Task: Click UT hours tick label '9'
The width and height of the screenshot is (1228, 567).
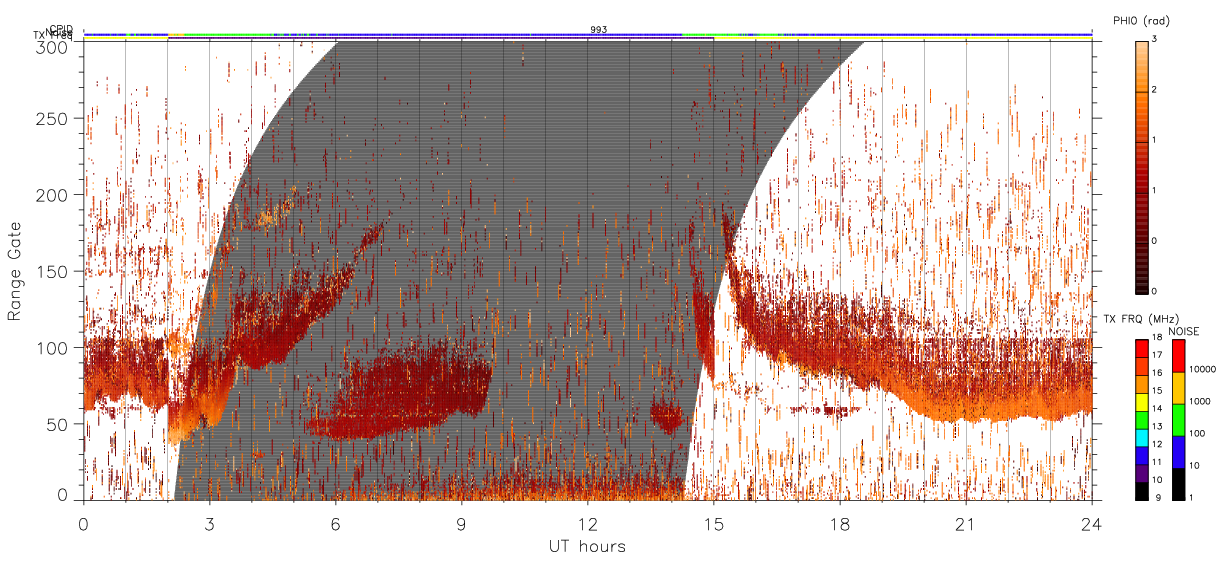Action: [462, 525]
